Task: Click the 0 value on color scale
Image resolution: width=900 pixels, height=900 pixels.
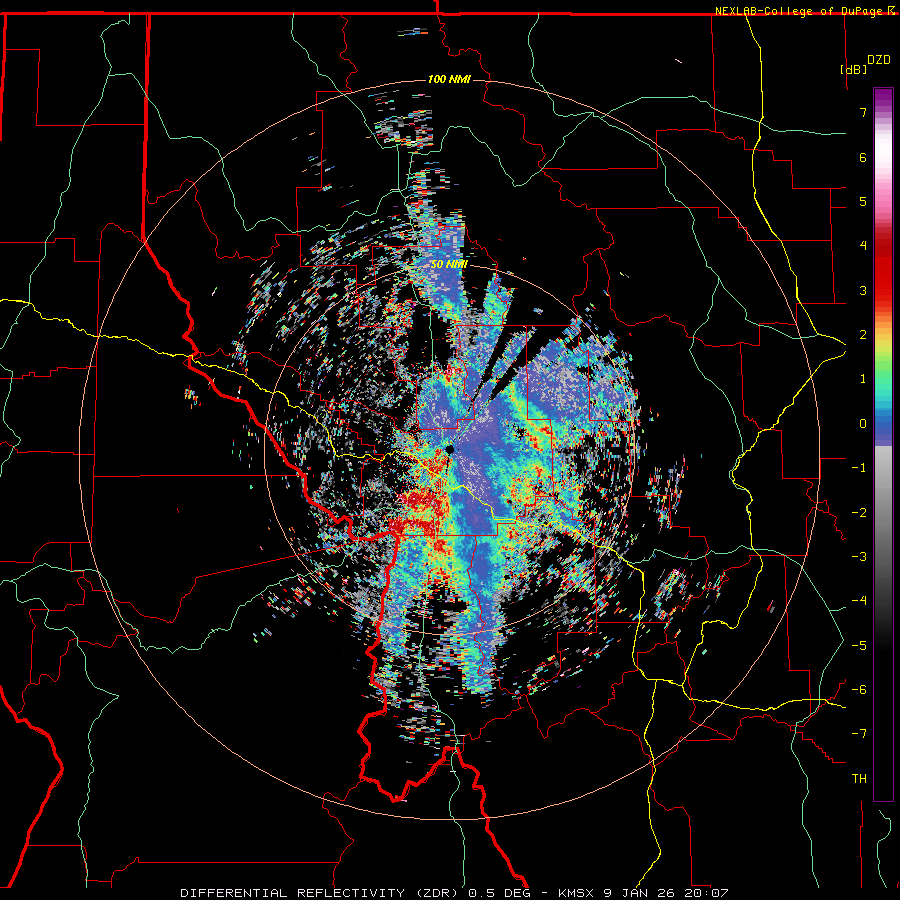Action: [x=863, y=424]
